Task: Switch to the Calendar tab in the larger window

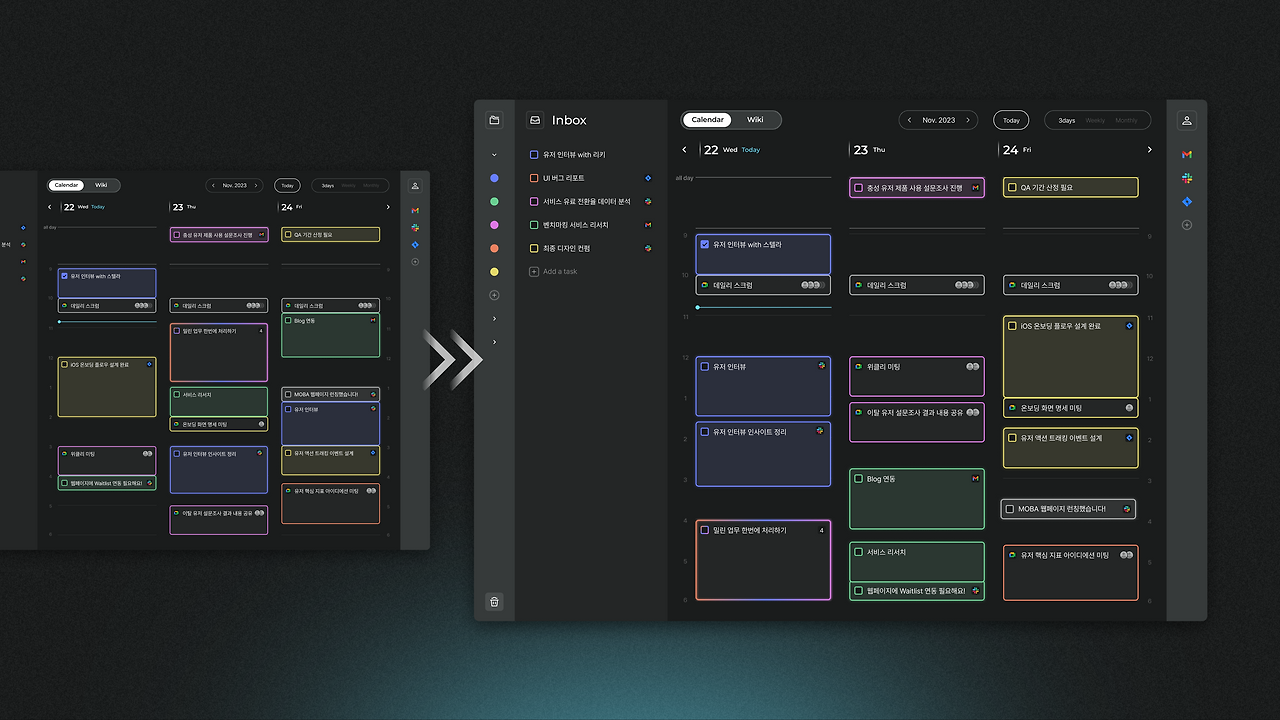Action: tap(708, 120)
